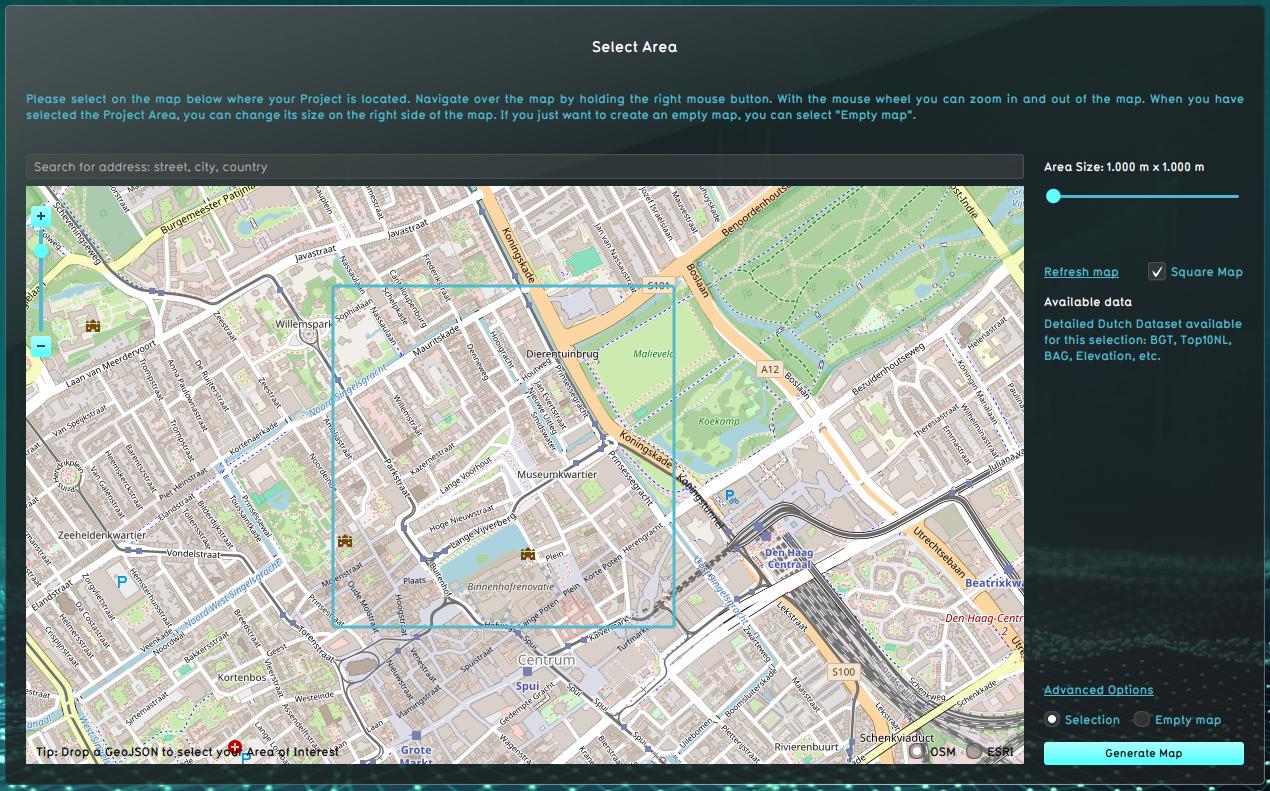Viewport: 1270px width, 791px height.
Task: Click the map zoom level slider handle
Action: pos(41,250)
